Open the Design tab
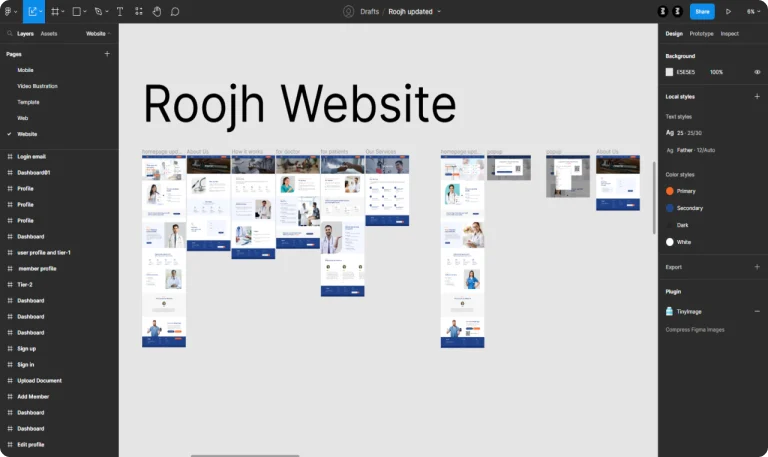Image resolution: width=768 pixels, height=457 pixels. coord(674,34)
